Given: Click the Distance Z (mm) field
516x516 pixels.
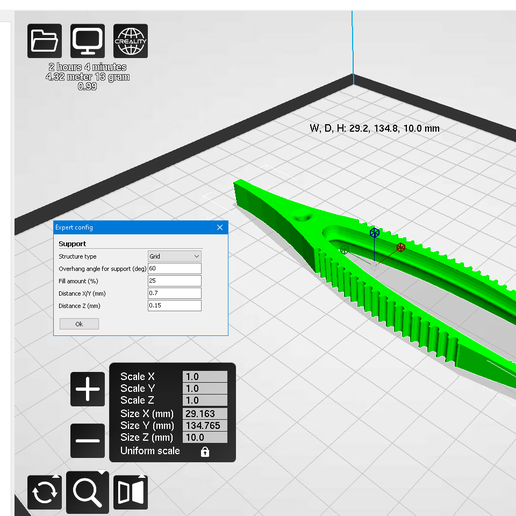Looking at the screenshot, I should coord(175,305).
